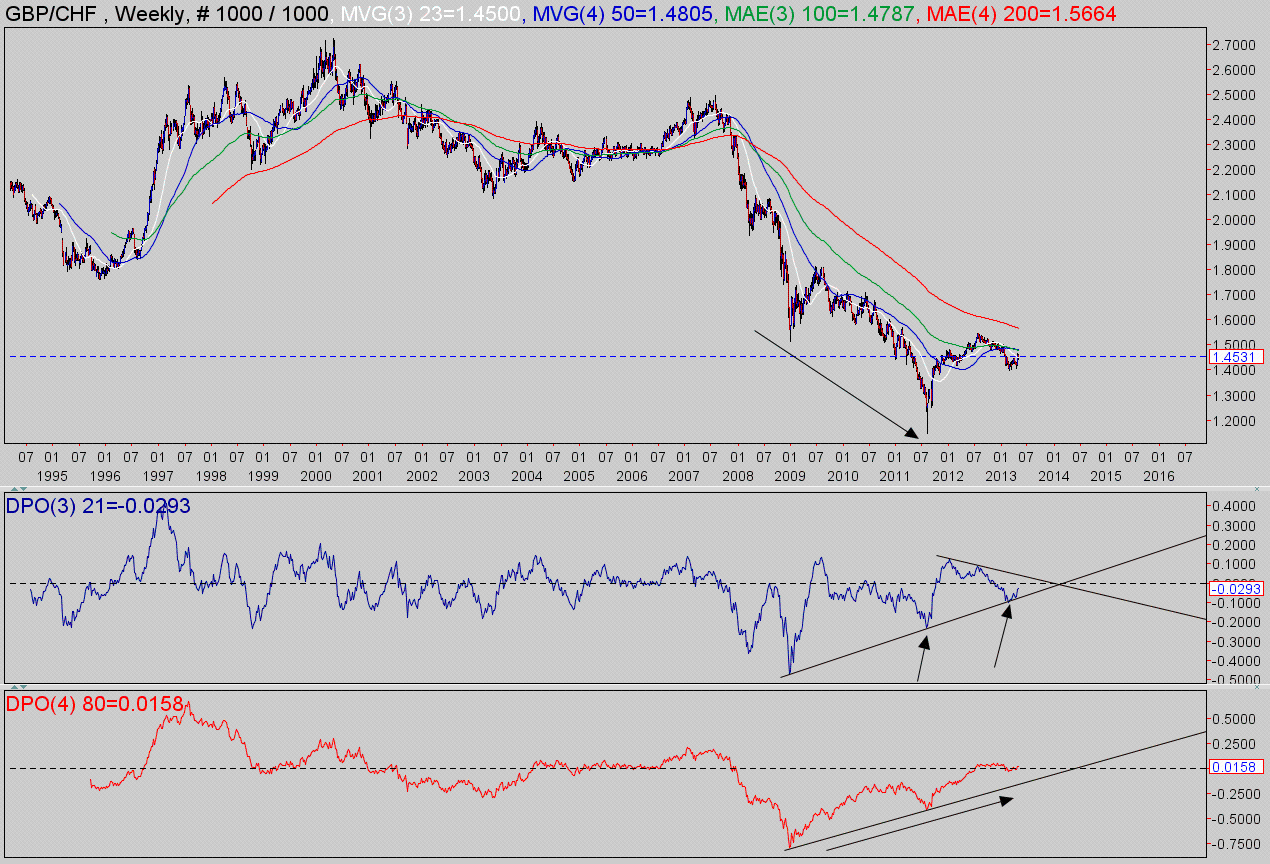Image resolution: width=1270 pixels, height=864 pixels.
Task: Click the 0.2500 label on DPO(4) axis
Action: (x=1234, y=744)
